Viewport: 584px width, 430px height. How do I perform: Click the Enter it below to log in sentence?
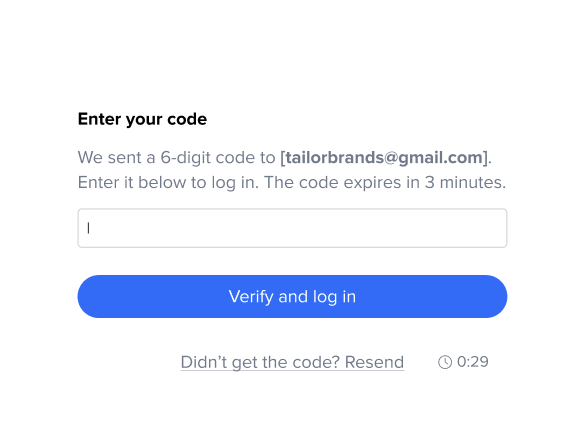click(x=168, y=182)
